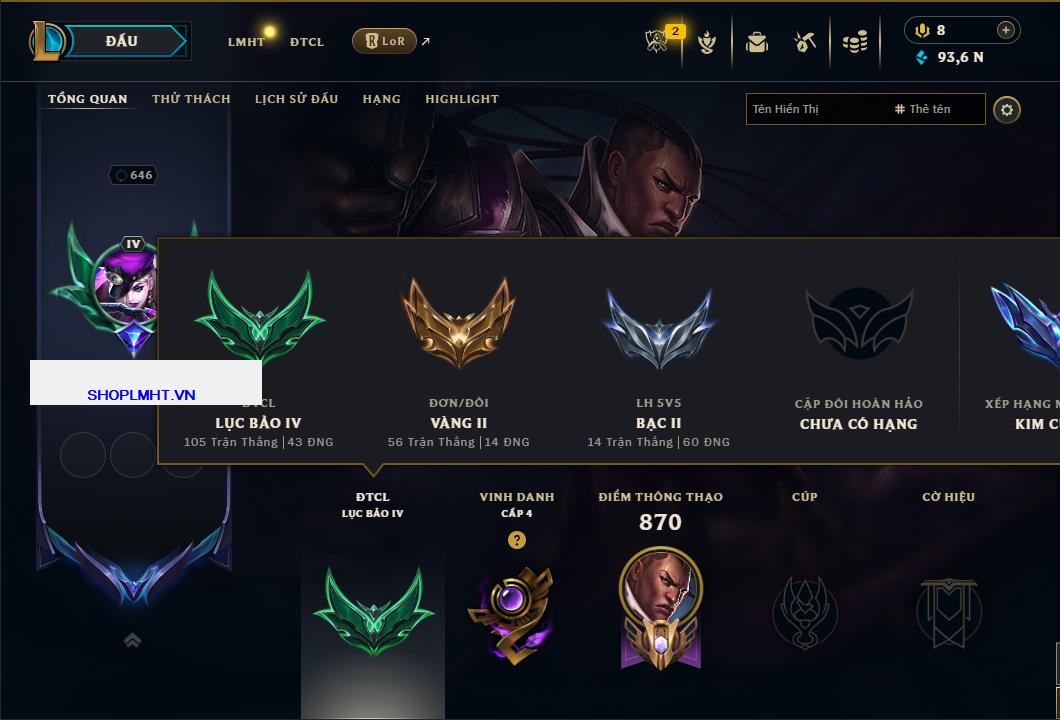Open the profile settings gear icon
1060x720 pixels.
click(x=1007, y=110)
